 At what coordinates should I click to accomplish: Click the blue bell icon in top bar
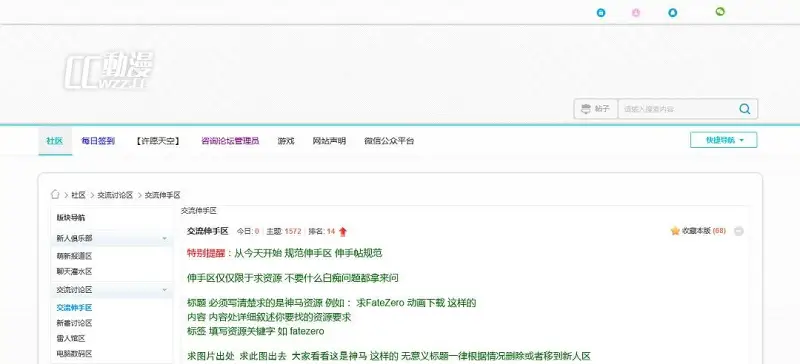tap(673, 13)
